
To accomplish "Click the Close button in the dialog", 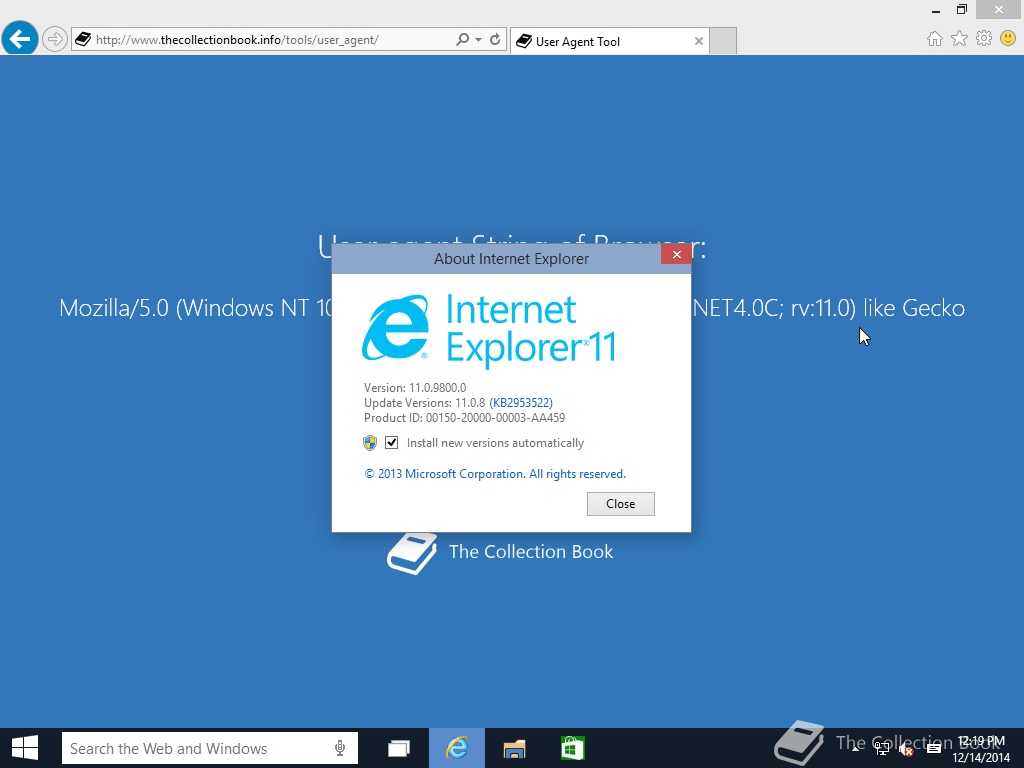I will coord(620,504).
